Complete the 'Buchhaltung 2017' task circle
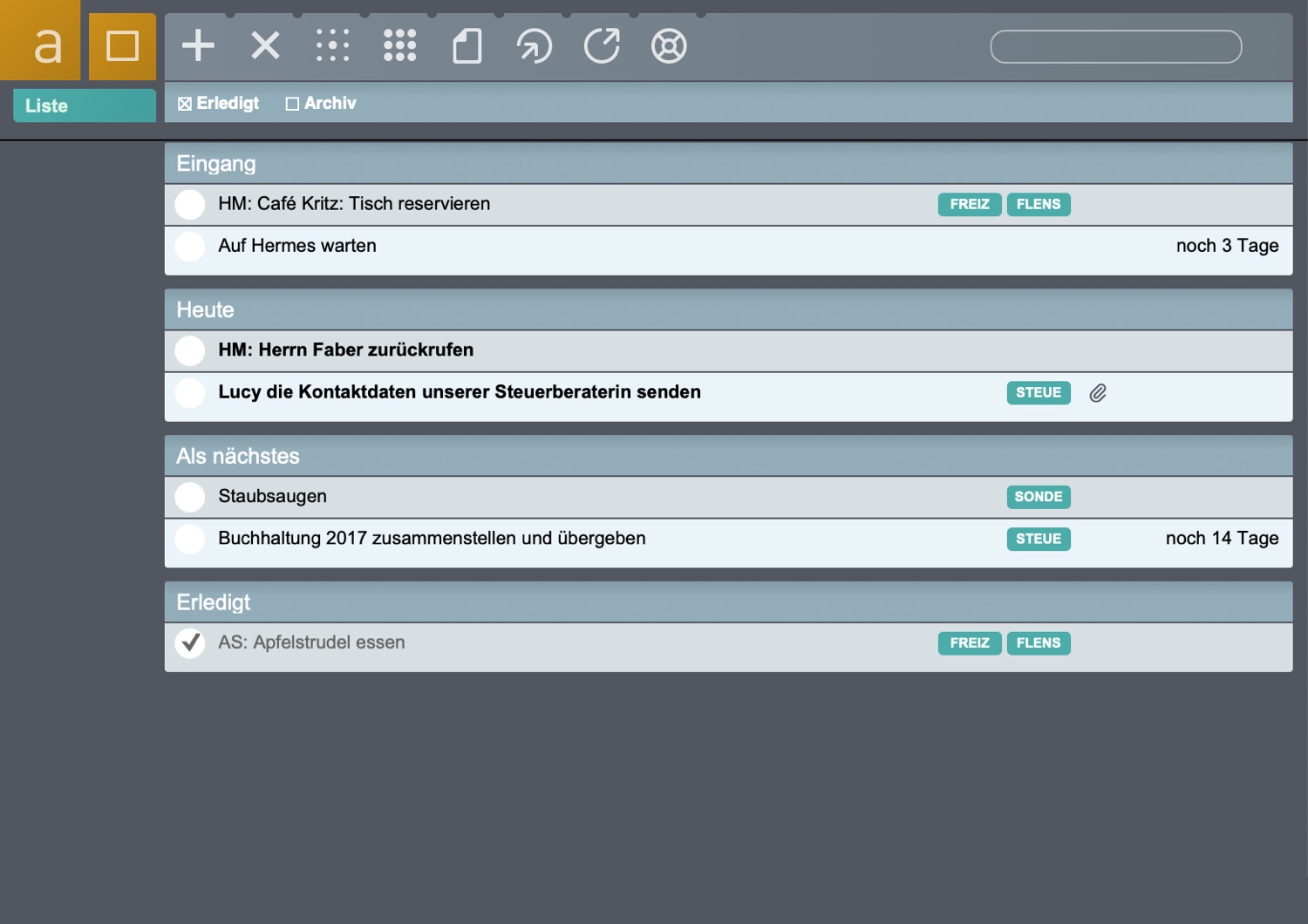The height and width of the screenshot is (924, 1308). 190,539
